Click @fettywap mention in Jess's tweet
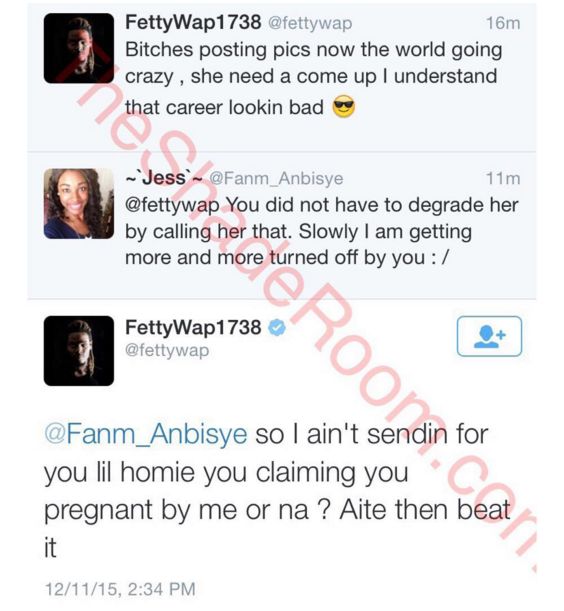The height and width of the screenshot is (611, 564). point(172,205)
